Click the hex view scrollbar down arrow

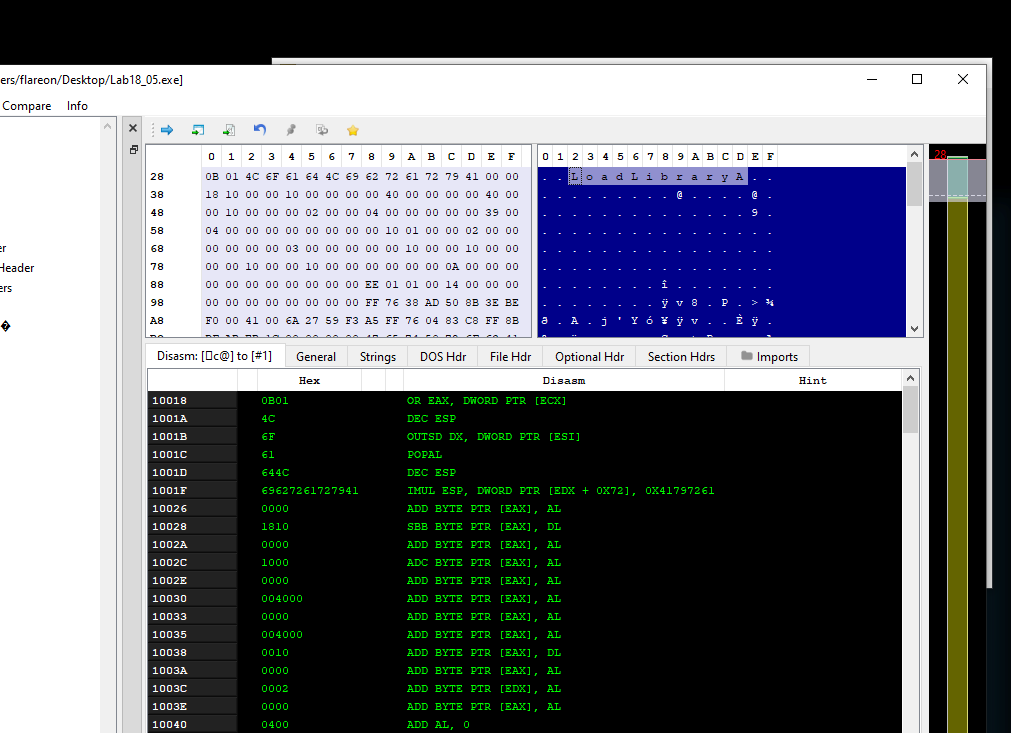(x=914, y=329)
